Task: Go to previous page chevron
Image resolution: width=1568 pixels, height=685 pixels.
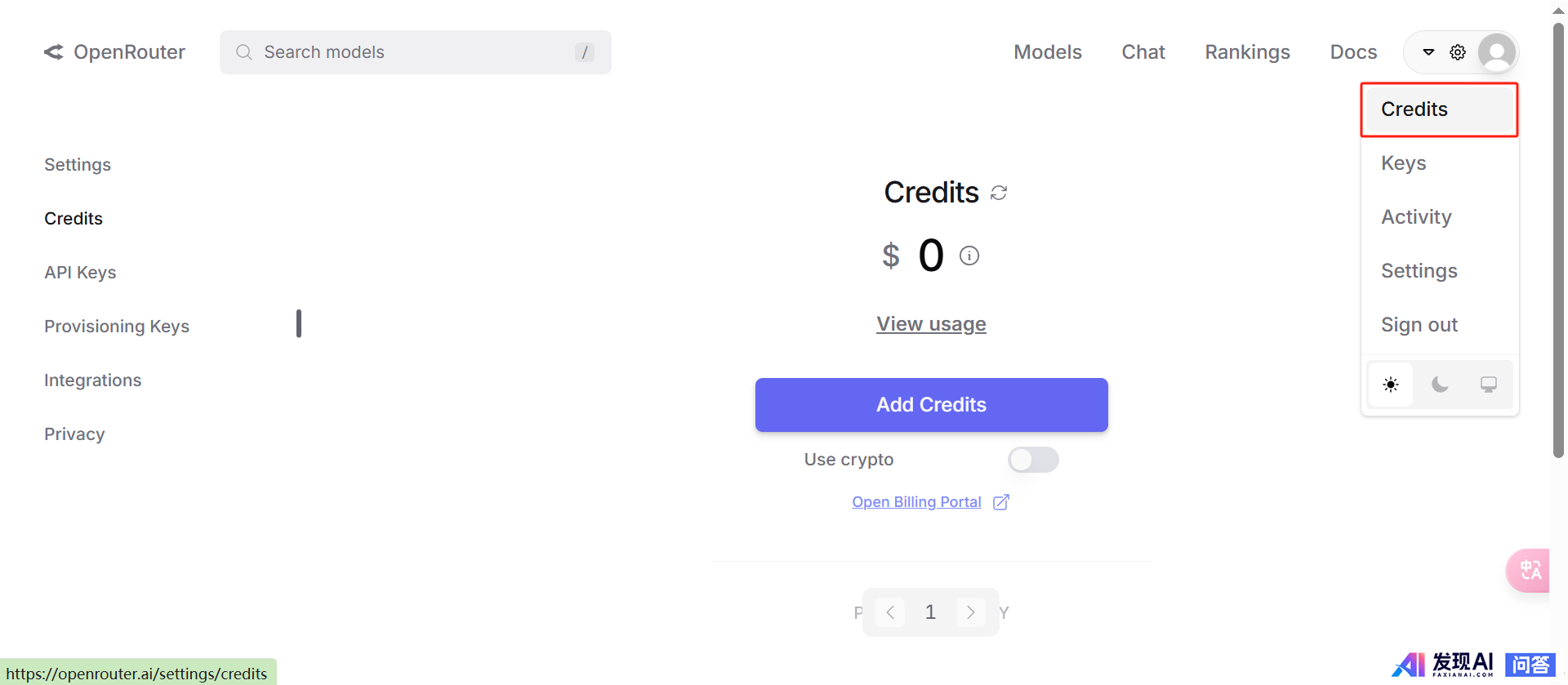Action: (890, 612)
